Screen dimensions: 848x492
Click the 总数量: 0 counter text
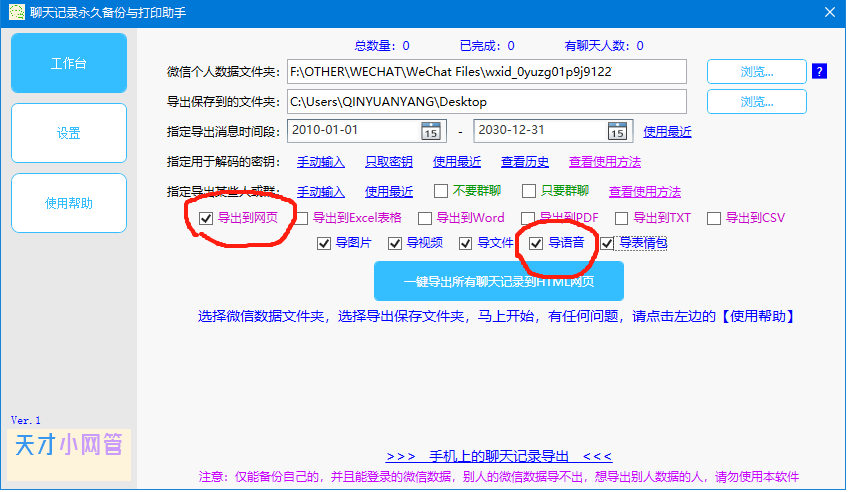pyautogui.click(x=382, y=46)
